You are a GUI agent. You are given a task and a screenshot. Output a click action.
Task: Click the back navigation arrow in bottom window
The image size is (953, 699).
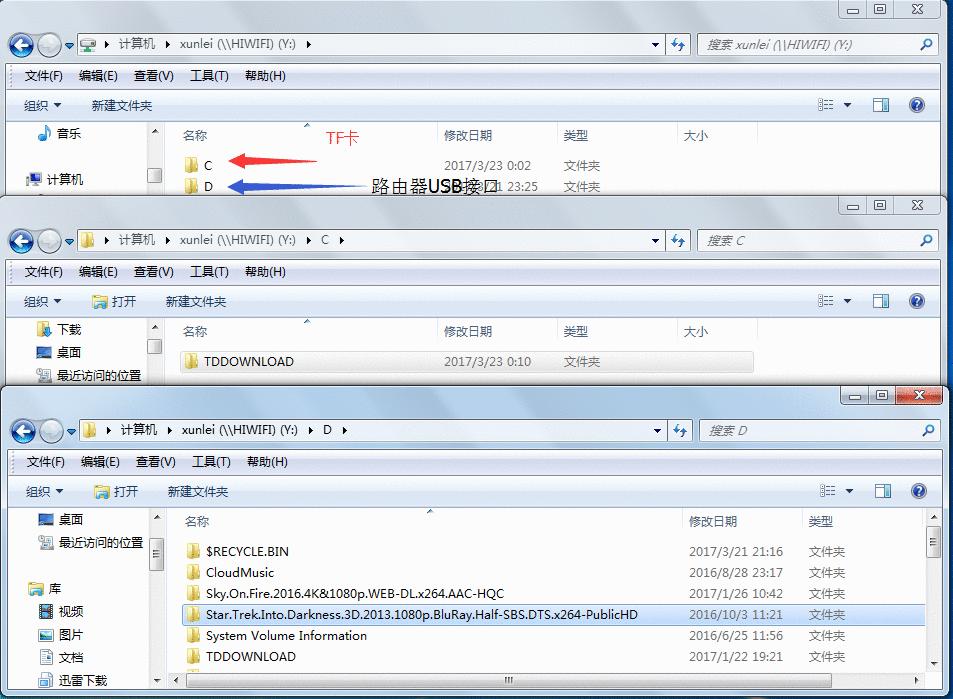[20, 430]
